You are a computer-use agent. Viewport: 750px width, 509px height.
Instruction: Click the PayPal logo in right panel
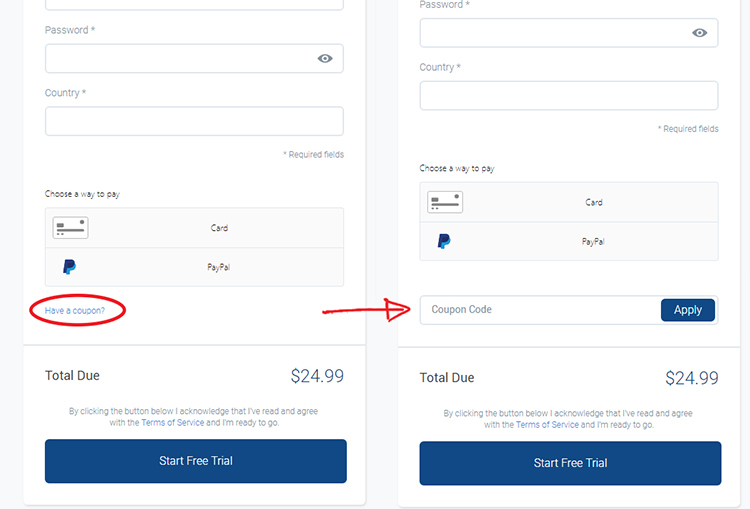coord(444,241)
